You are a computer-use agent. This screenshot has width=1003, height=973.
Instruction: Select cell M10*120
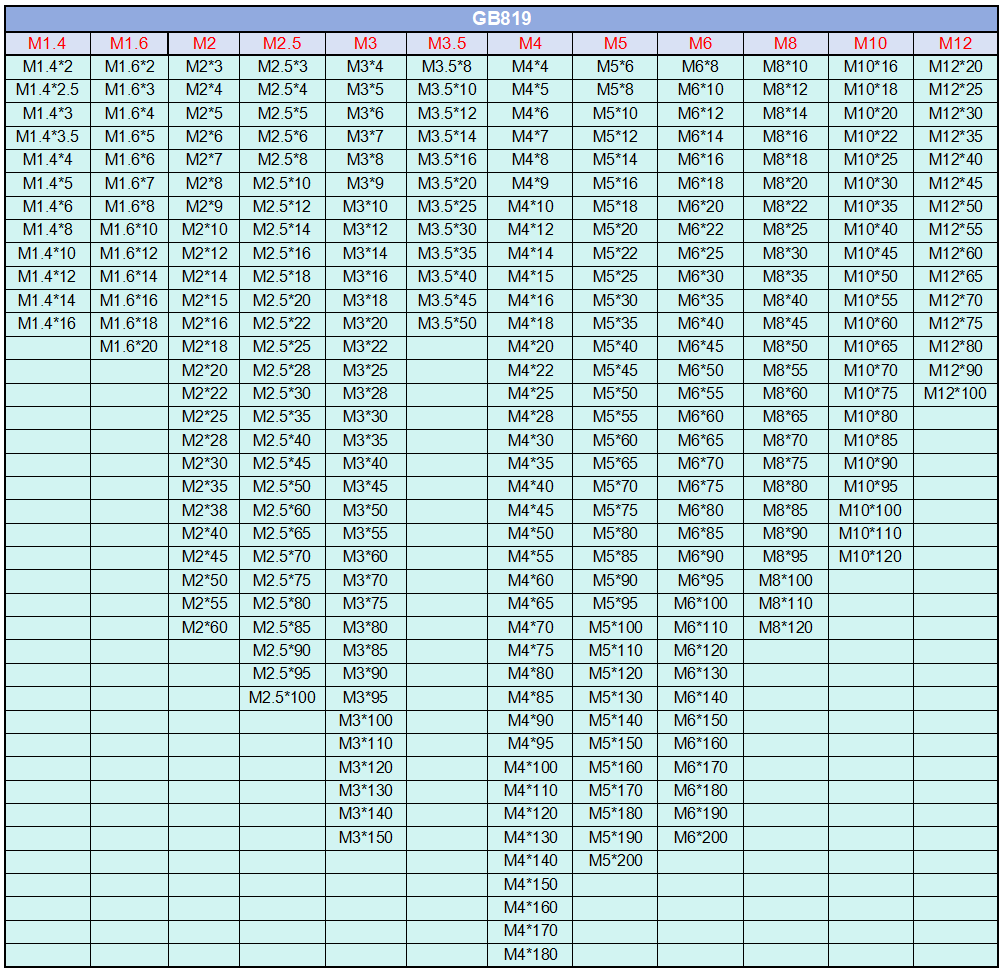[x=871, y=557]
